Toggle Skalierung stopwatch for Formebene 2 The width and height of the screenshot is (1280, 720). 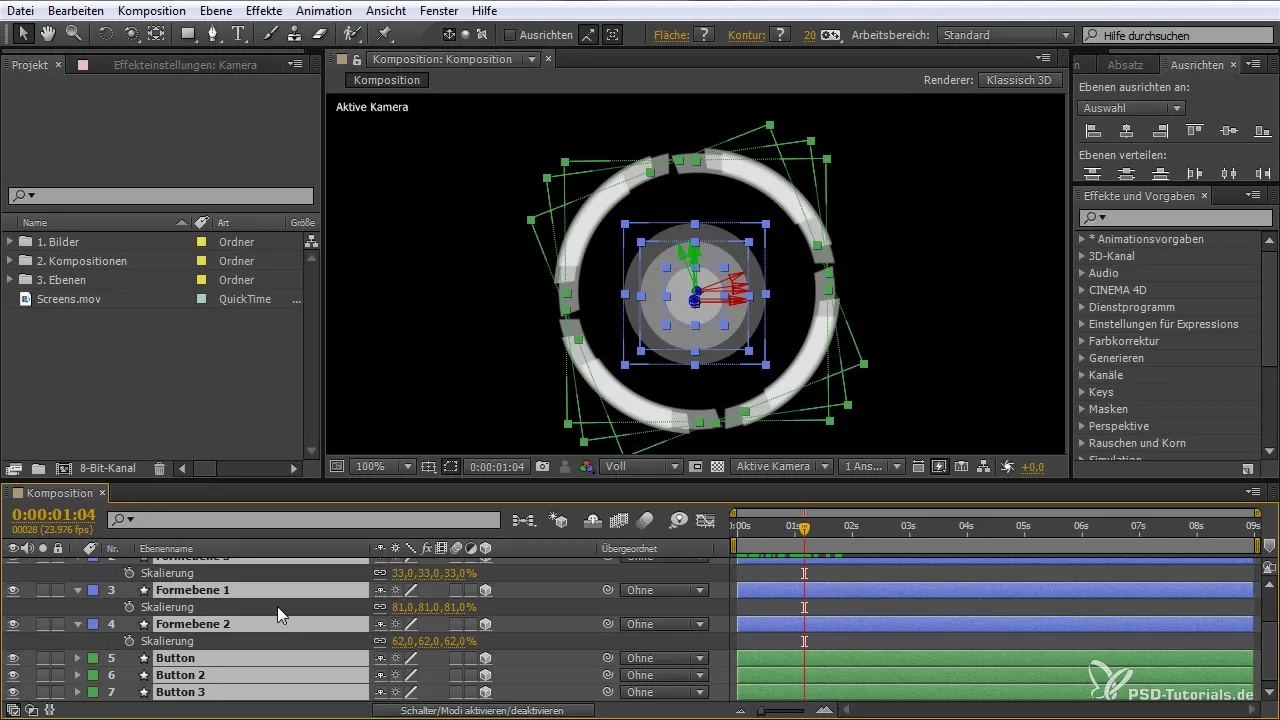tap(129, 641)
